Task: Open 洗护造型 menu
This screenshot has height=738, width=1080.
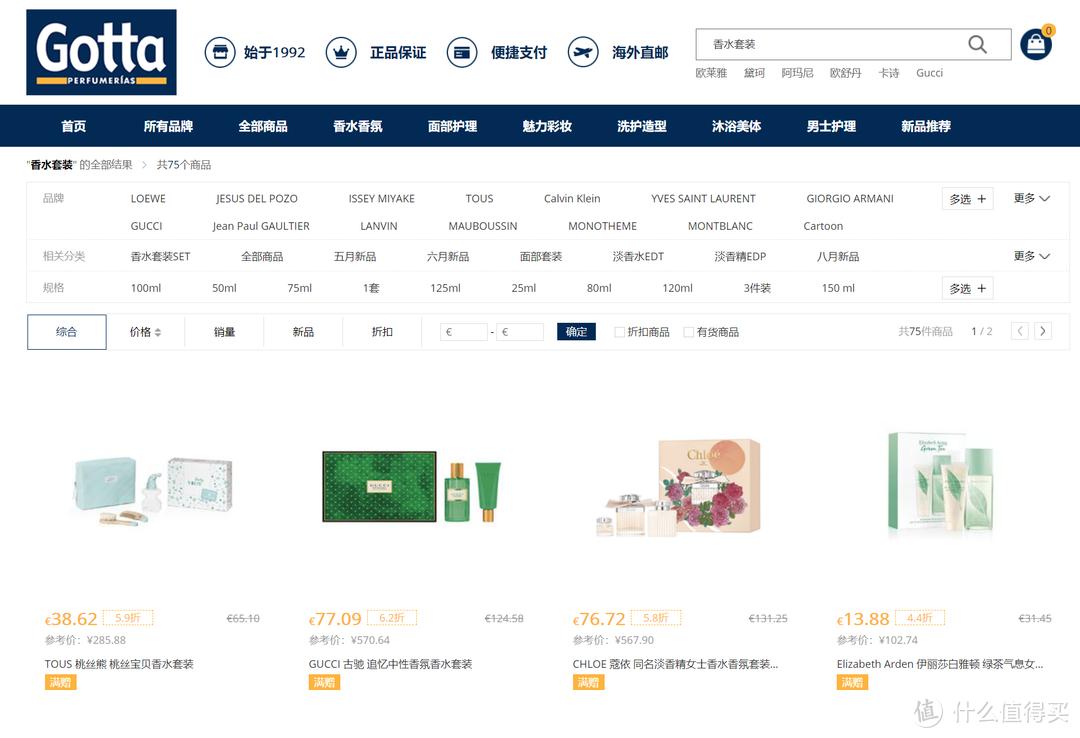Action: (x=642, y=126)
